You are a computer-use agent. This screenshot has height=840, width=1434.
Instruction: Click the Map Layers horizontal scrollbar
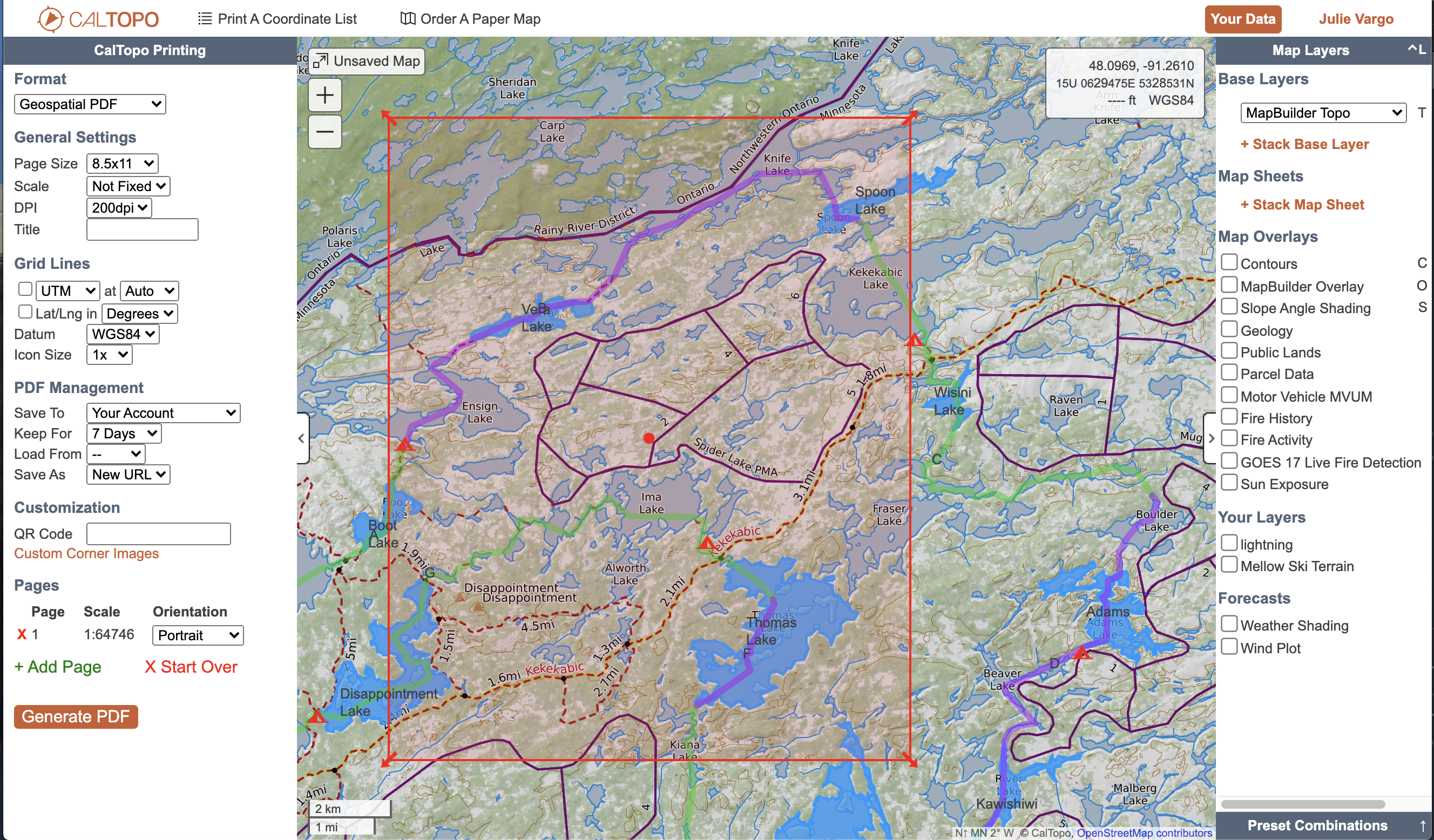coord(1303,804)
